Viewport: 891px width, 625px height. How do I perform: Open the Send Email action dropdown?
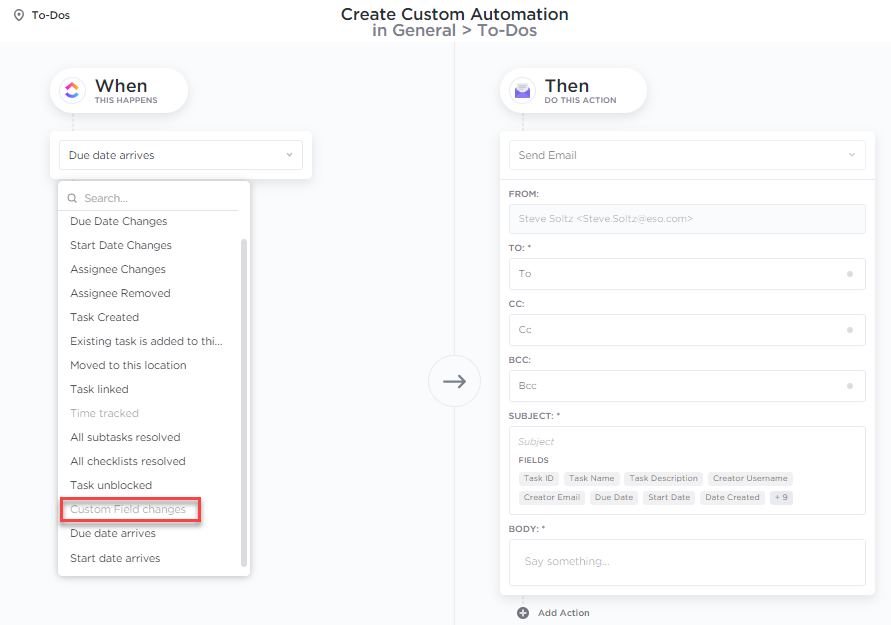tap(687, 155)
